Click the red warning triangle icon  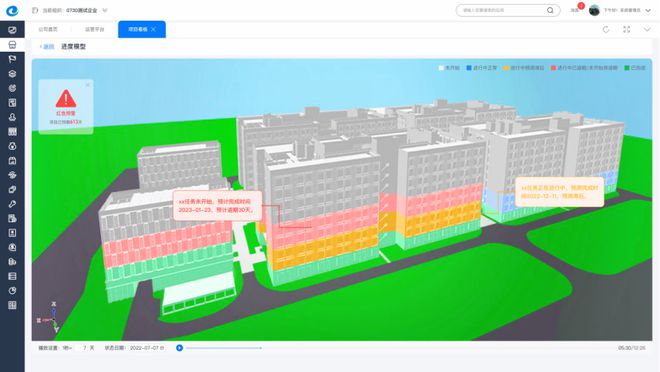66,98
